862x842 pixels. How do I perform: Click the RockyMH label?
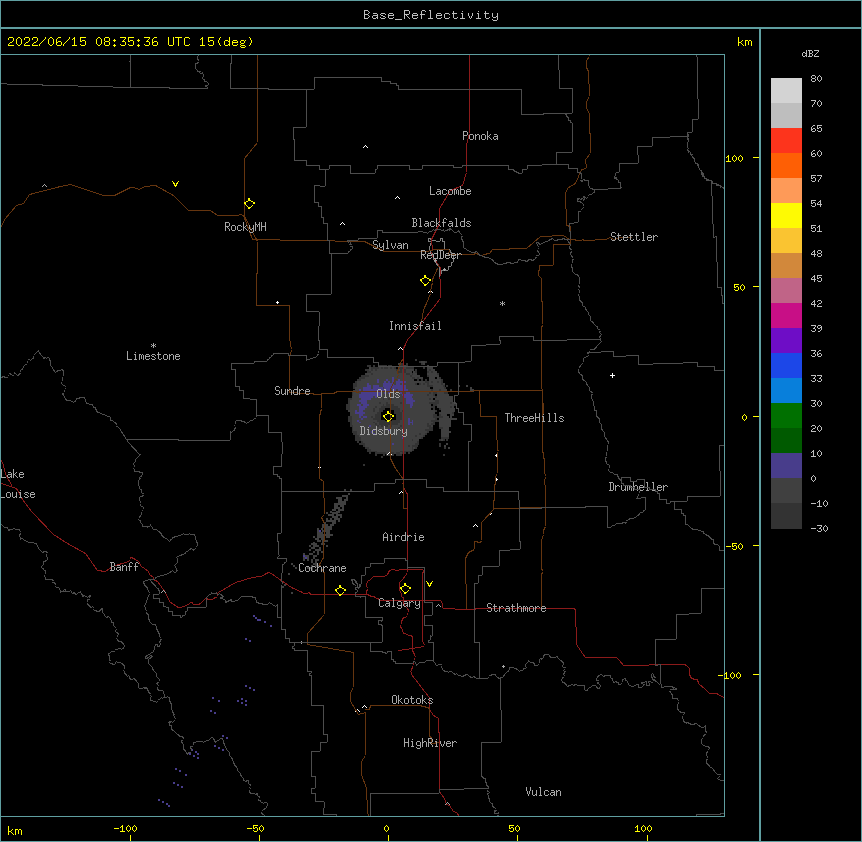pos(245,227)
